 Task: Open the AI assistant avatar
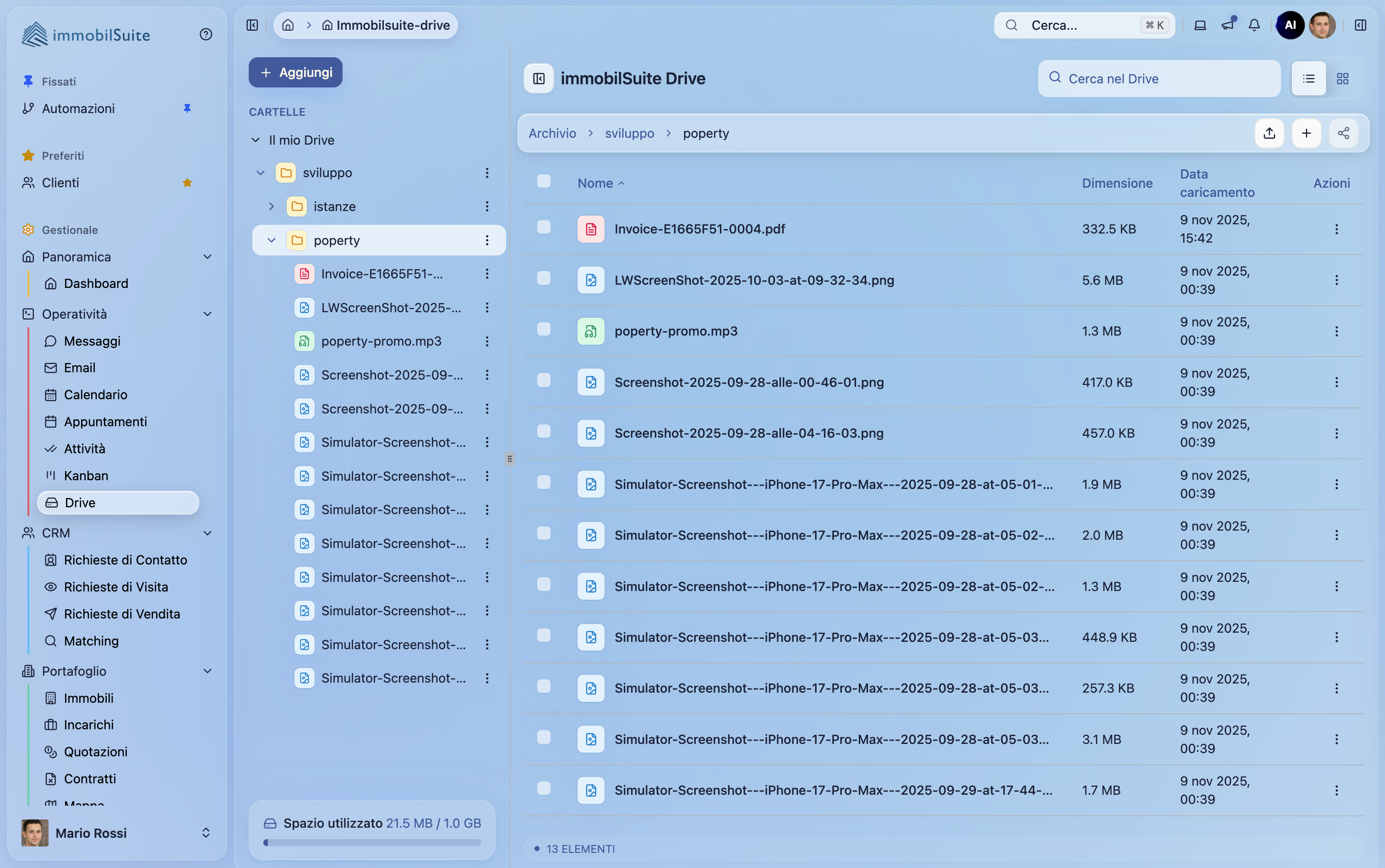(1290, 25)
